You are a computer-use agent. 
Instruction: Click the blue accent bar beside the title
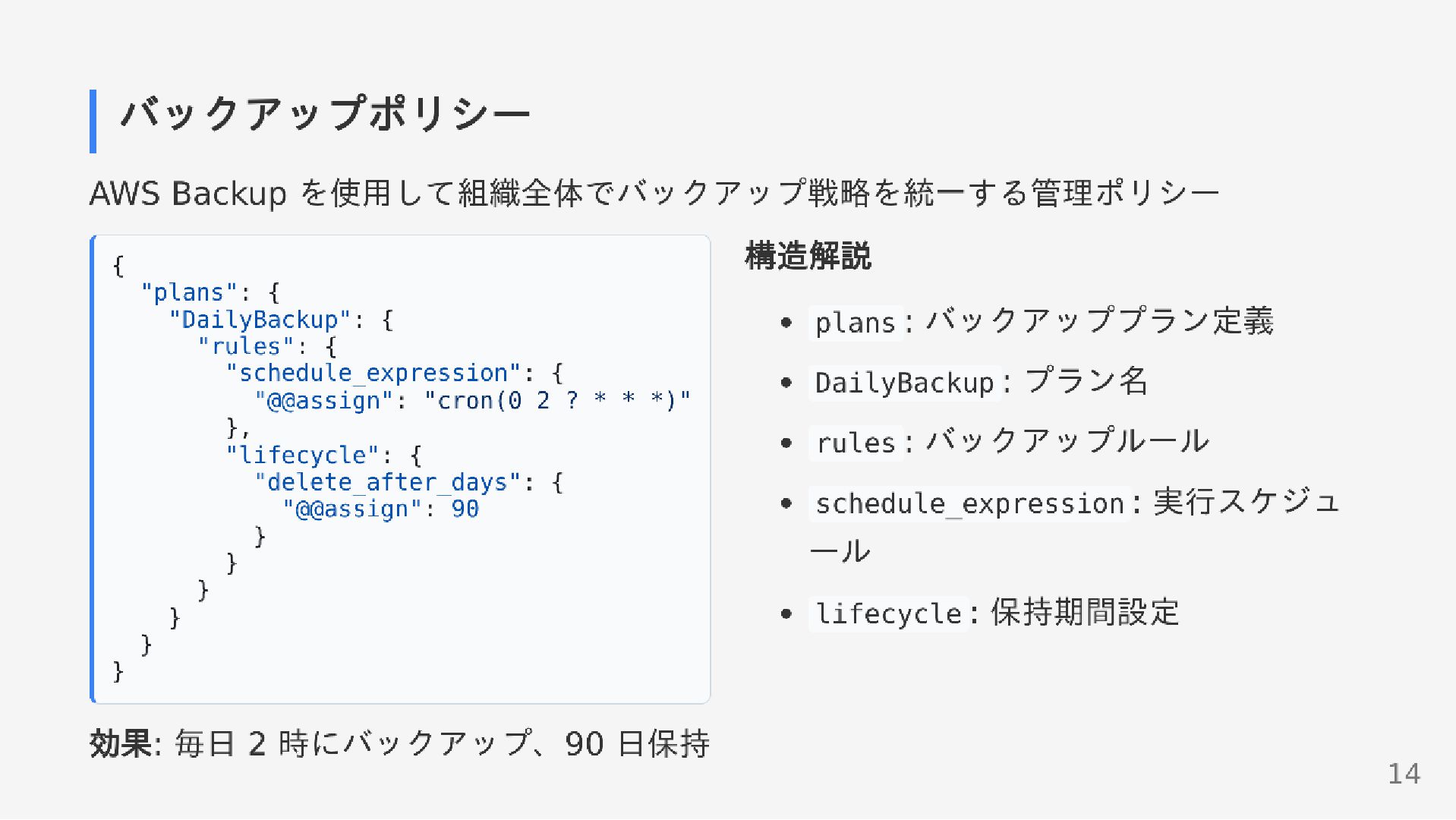coord(93,121)
